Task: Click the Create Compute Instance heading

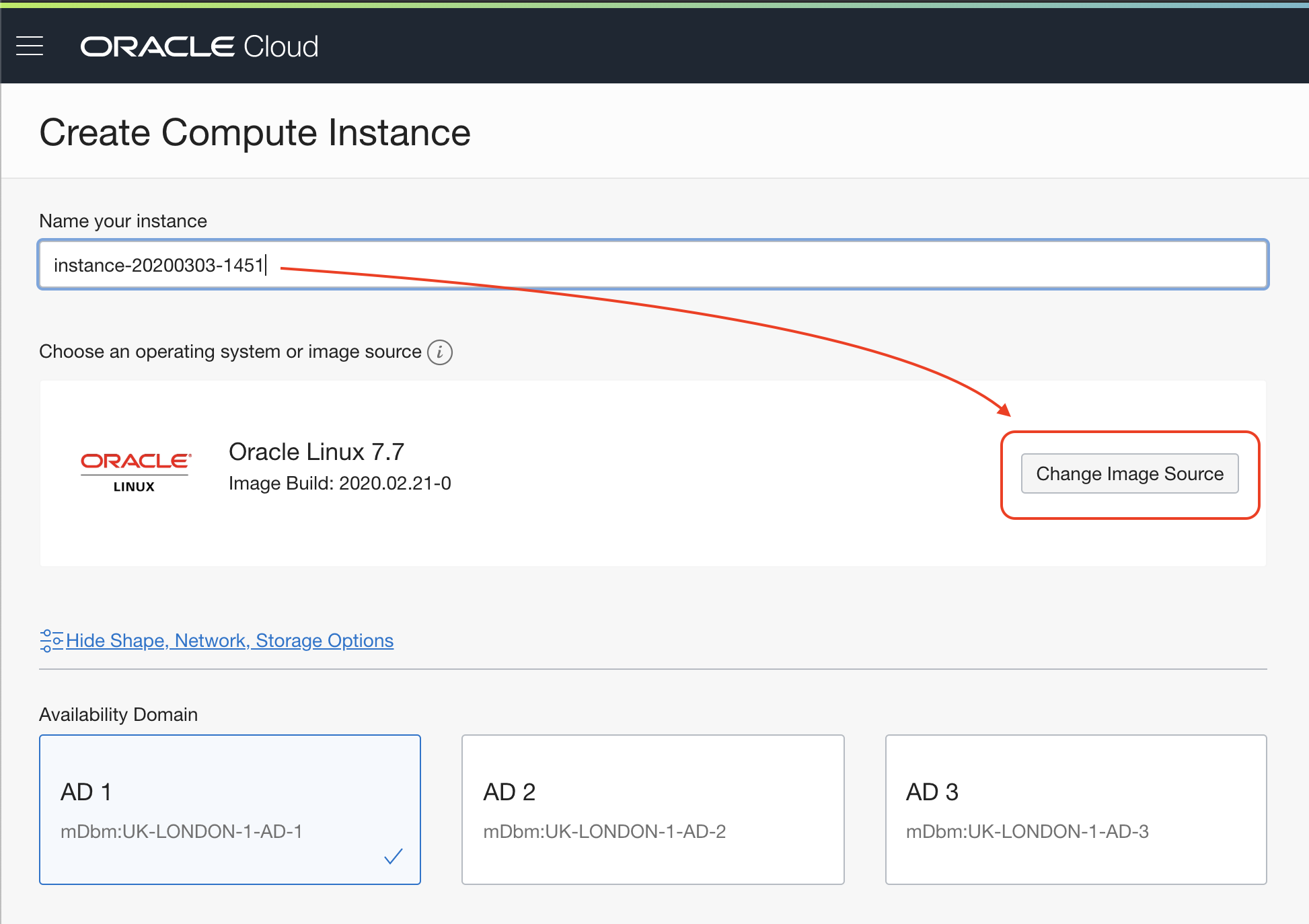Action: point(255,132)
